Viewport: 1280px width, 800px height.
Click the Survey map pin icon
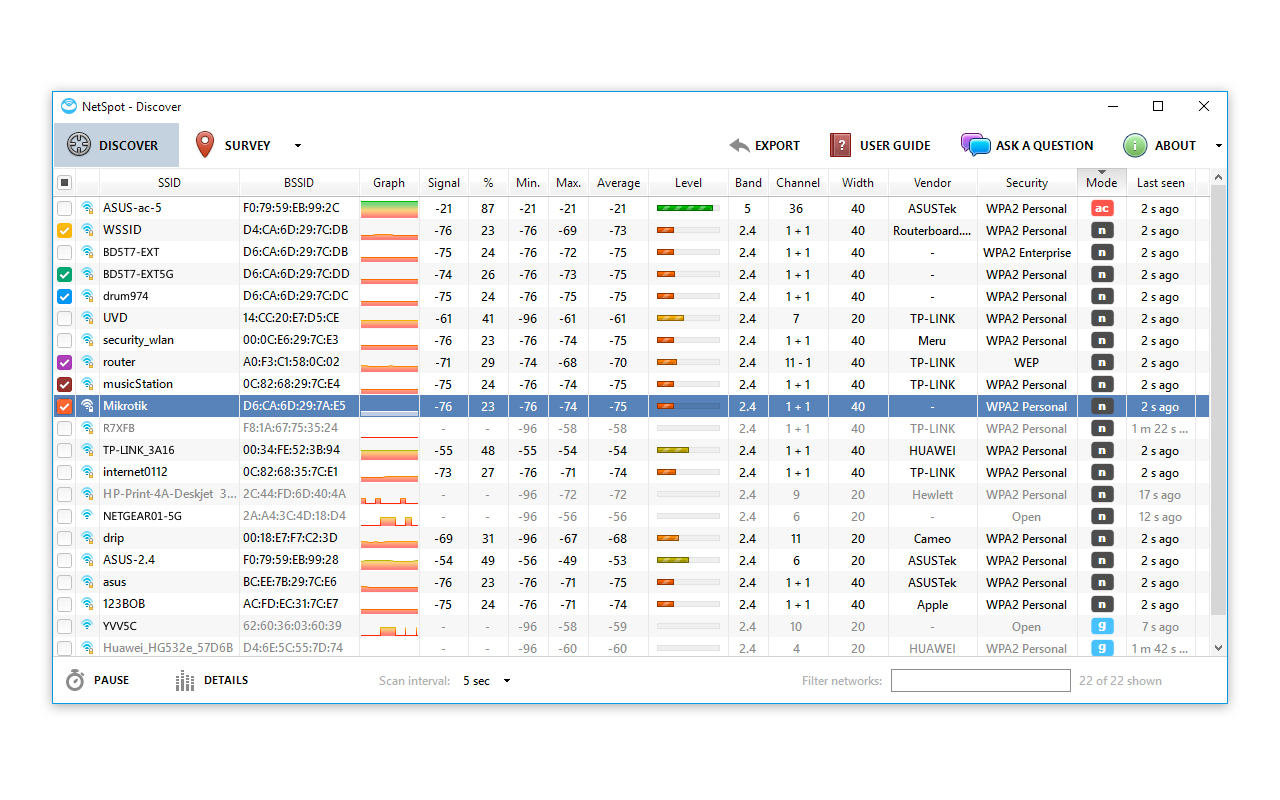pos(205,145)
